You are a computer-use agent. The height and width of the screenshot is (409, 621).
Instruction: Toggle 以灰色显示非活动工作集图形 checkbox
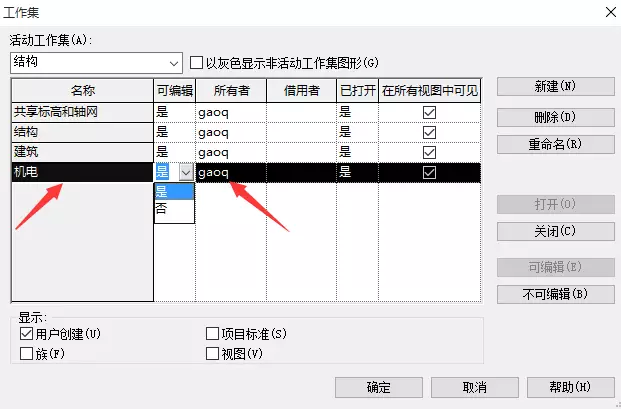coord(197,62)
